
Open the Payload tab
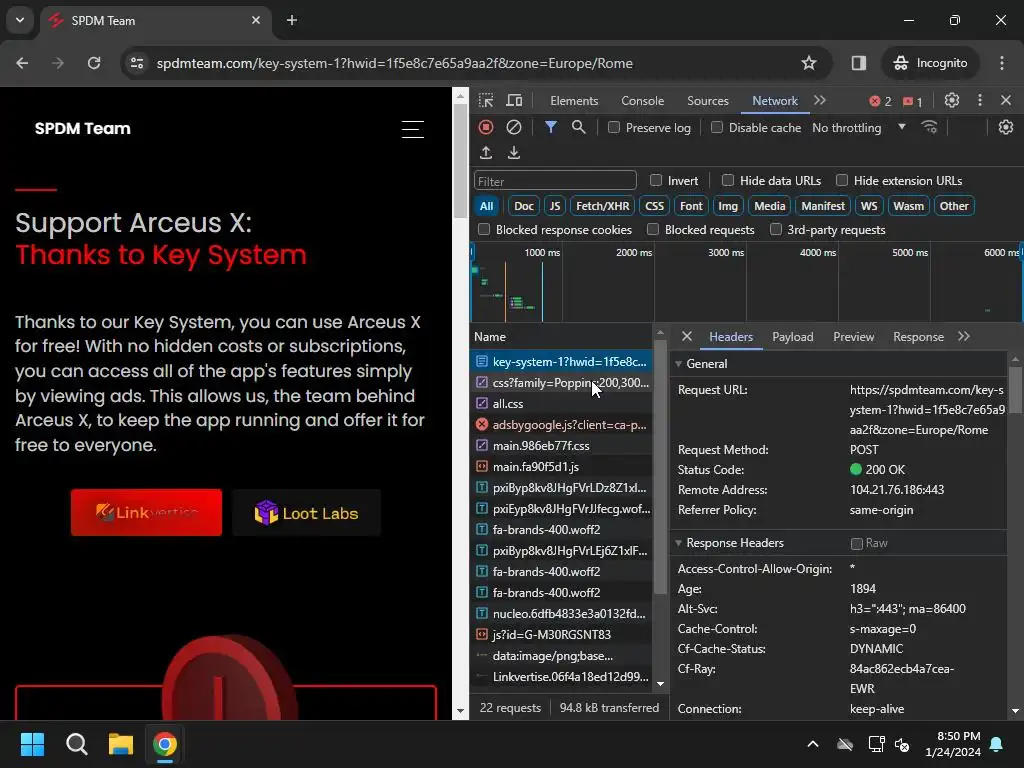tap(793, 336)
